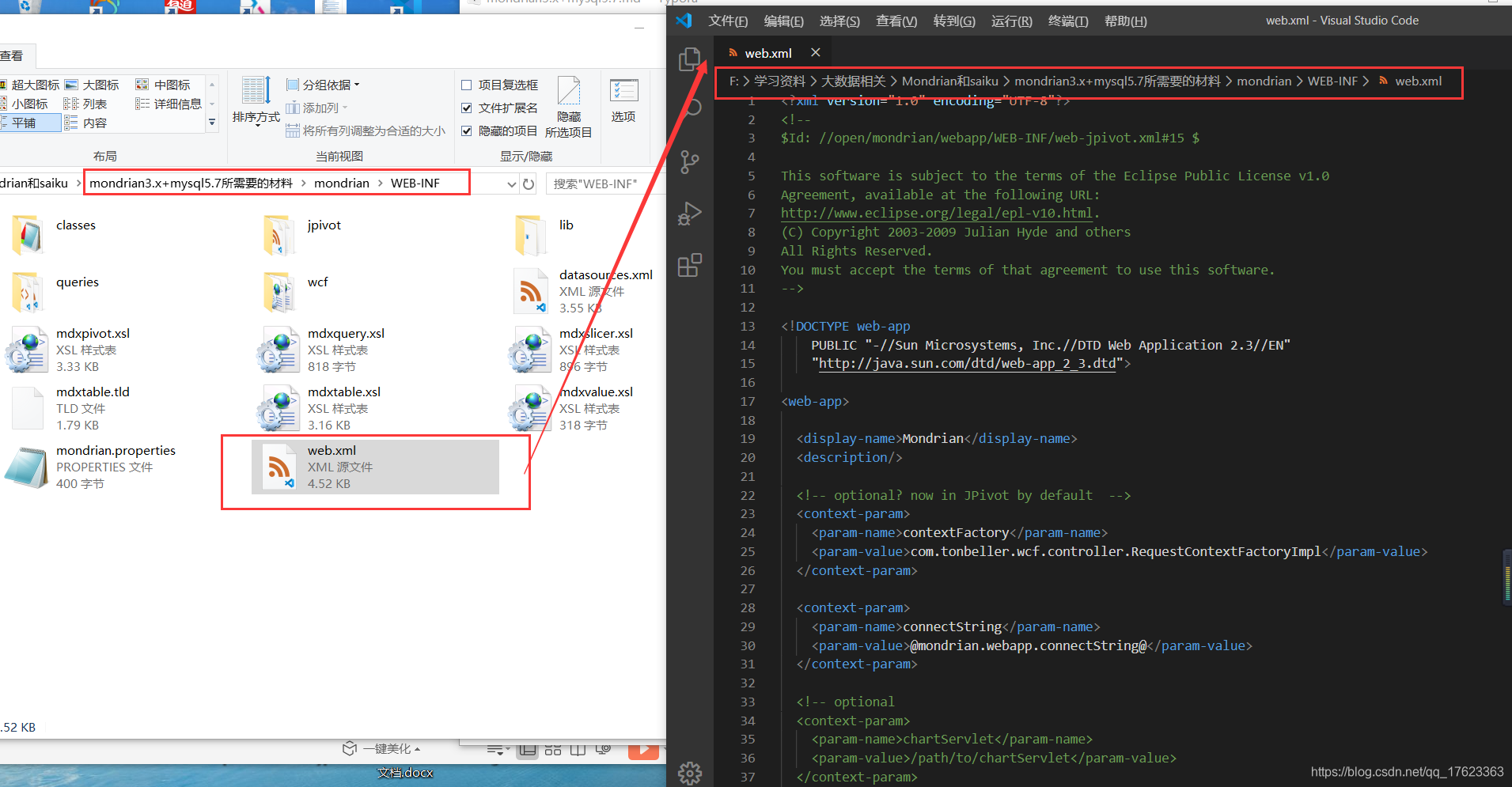Open the Source Control view
This screenshot has height=787, width=1512.
(x=690, y=162)
